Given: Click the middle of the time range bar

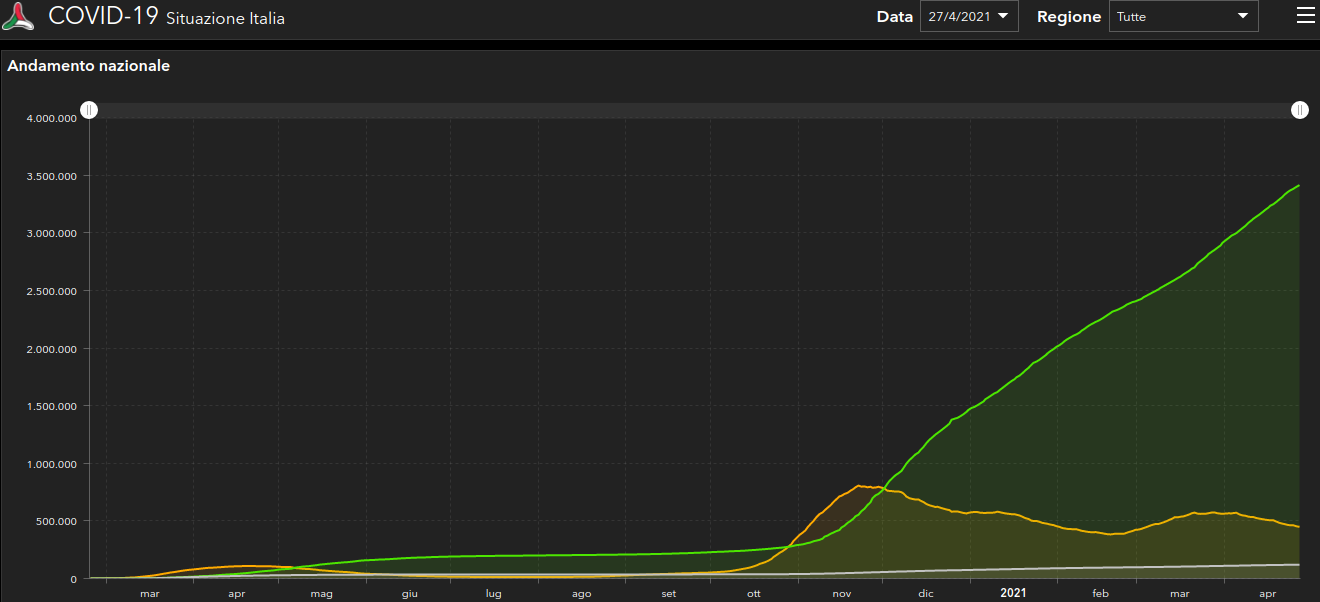Looking at the screenshot, I should tap(694, 110).
